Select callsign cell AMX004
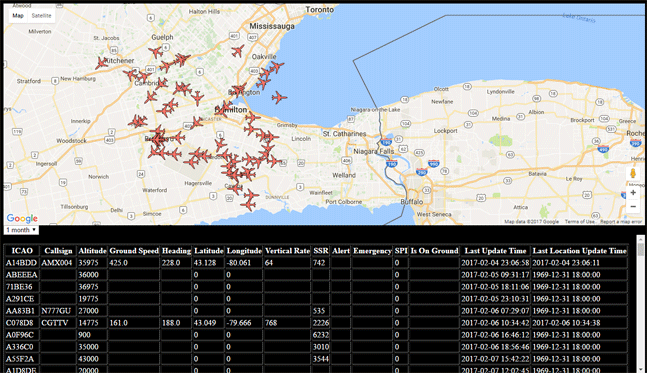Image resolution: width=647 pixels, height=373 pixels. (x=58, y=263)
